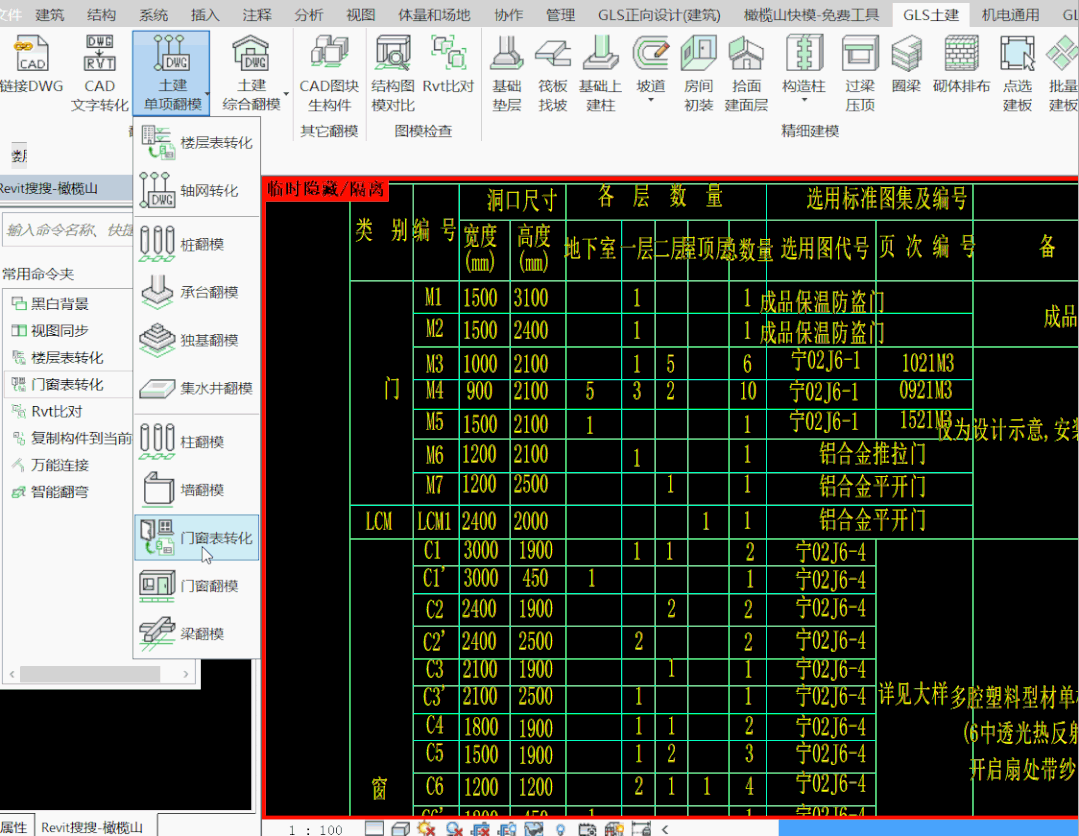Screen dimensions: 1079x836
Task: Select the 构造柱 tool icon
Action: pyautogui.click(x=804, y=53)
